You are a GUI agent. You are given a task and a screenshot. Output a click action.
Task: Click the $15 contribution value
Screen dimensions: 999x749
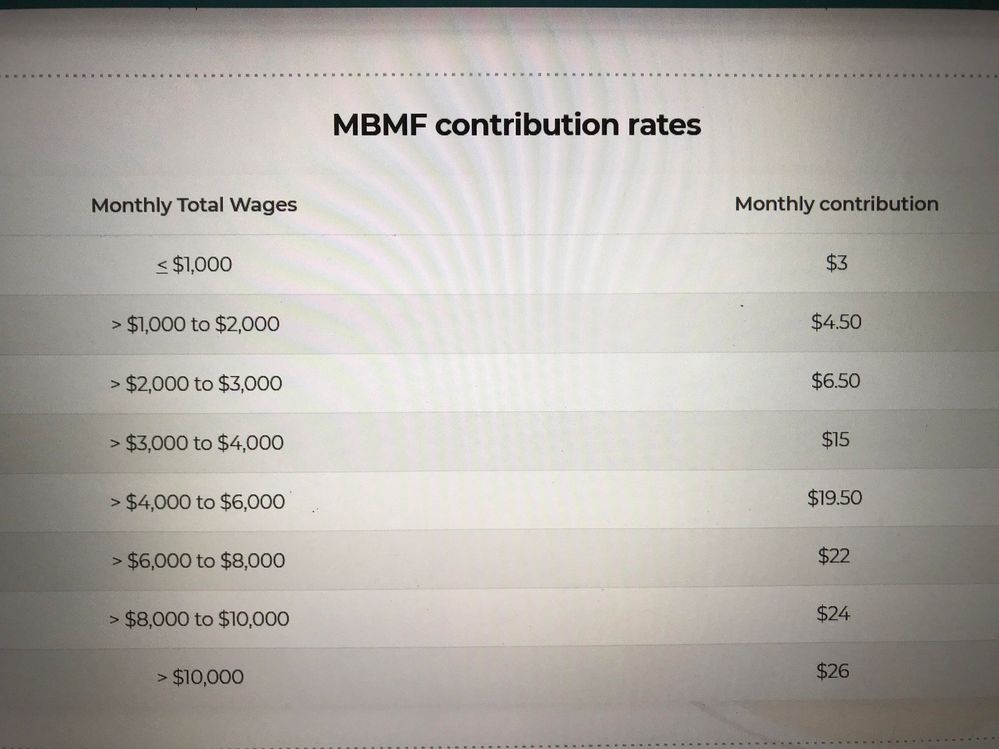(835, 439)
